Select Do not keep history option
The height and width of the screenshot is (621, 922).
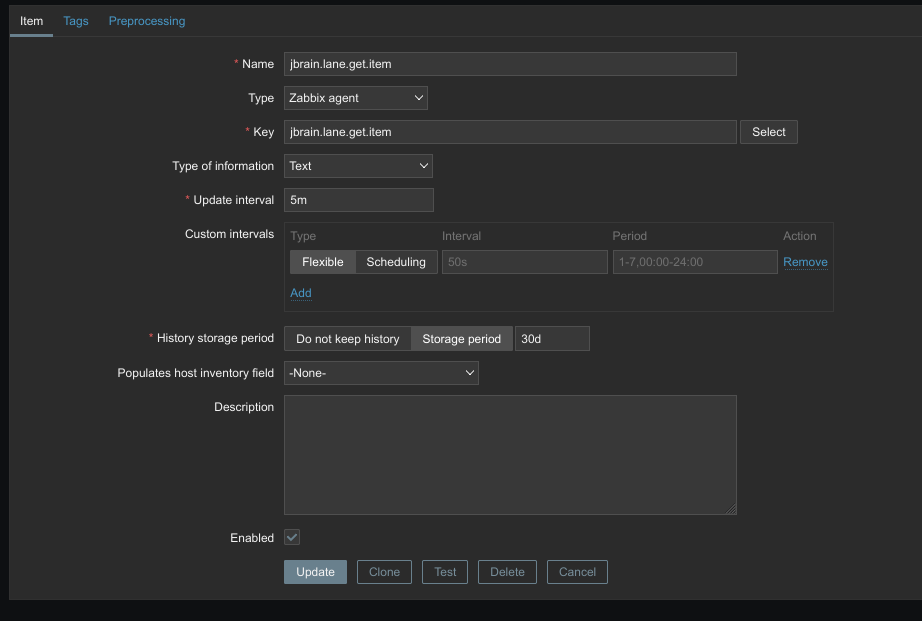[347, 339]
